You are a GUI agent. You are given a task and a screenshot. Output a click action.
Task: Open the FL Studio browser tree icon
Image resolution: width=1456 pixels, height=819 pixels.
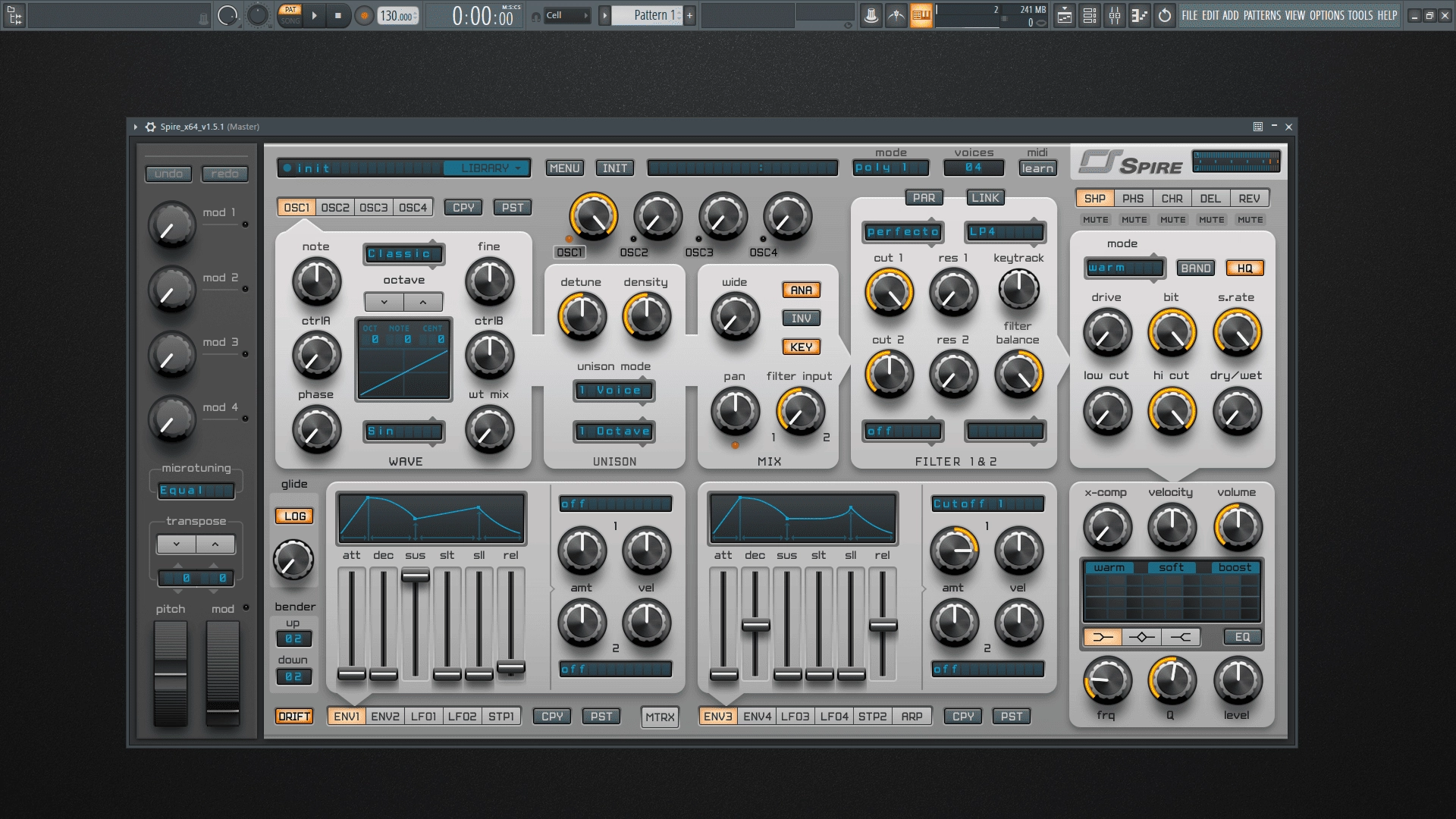pyautogui.click(x=14, y=15)
